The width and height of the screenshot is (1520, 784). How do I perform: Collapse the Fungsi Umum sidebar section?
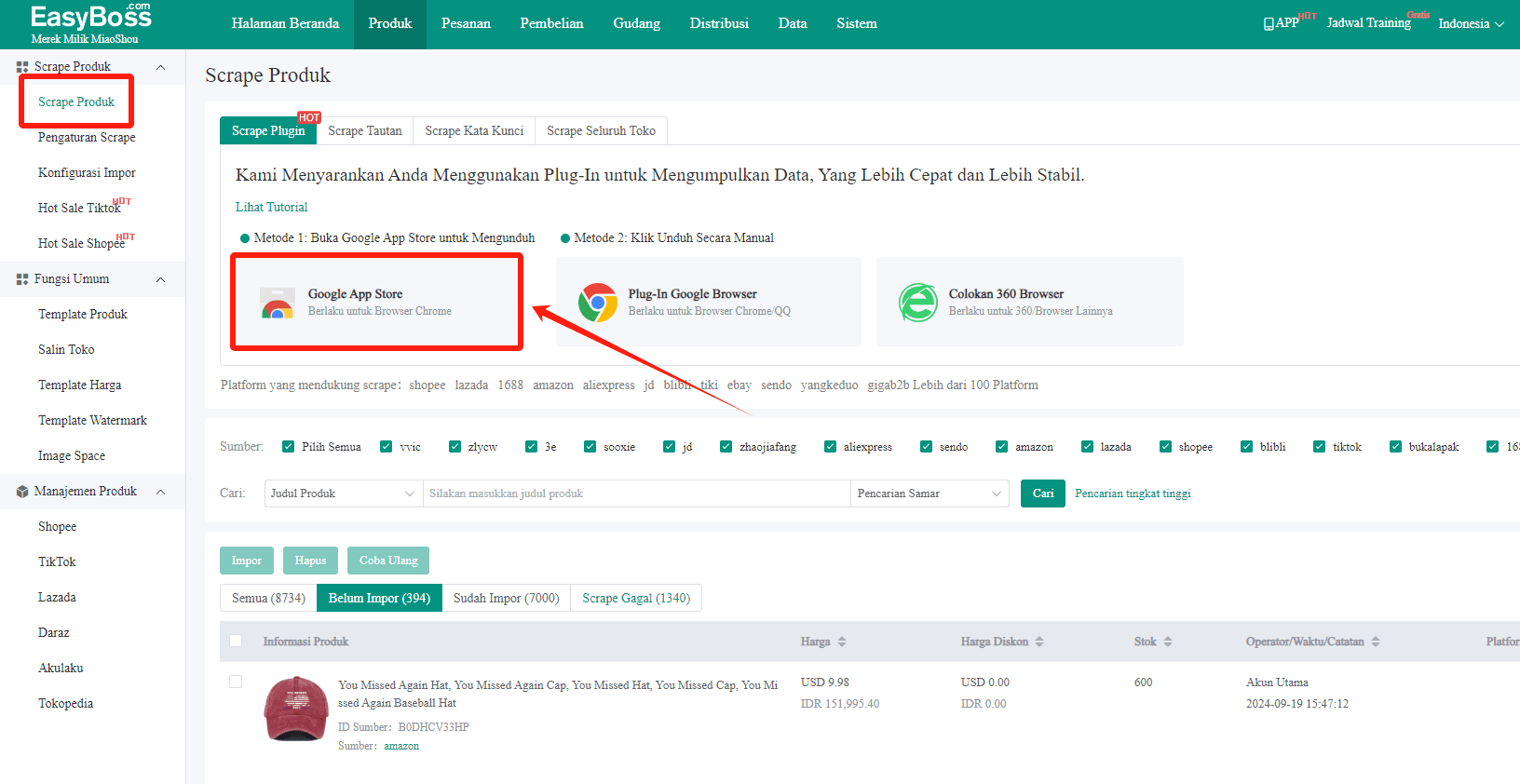click(161, 279)
